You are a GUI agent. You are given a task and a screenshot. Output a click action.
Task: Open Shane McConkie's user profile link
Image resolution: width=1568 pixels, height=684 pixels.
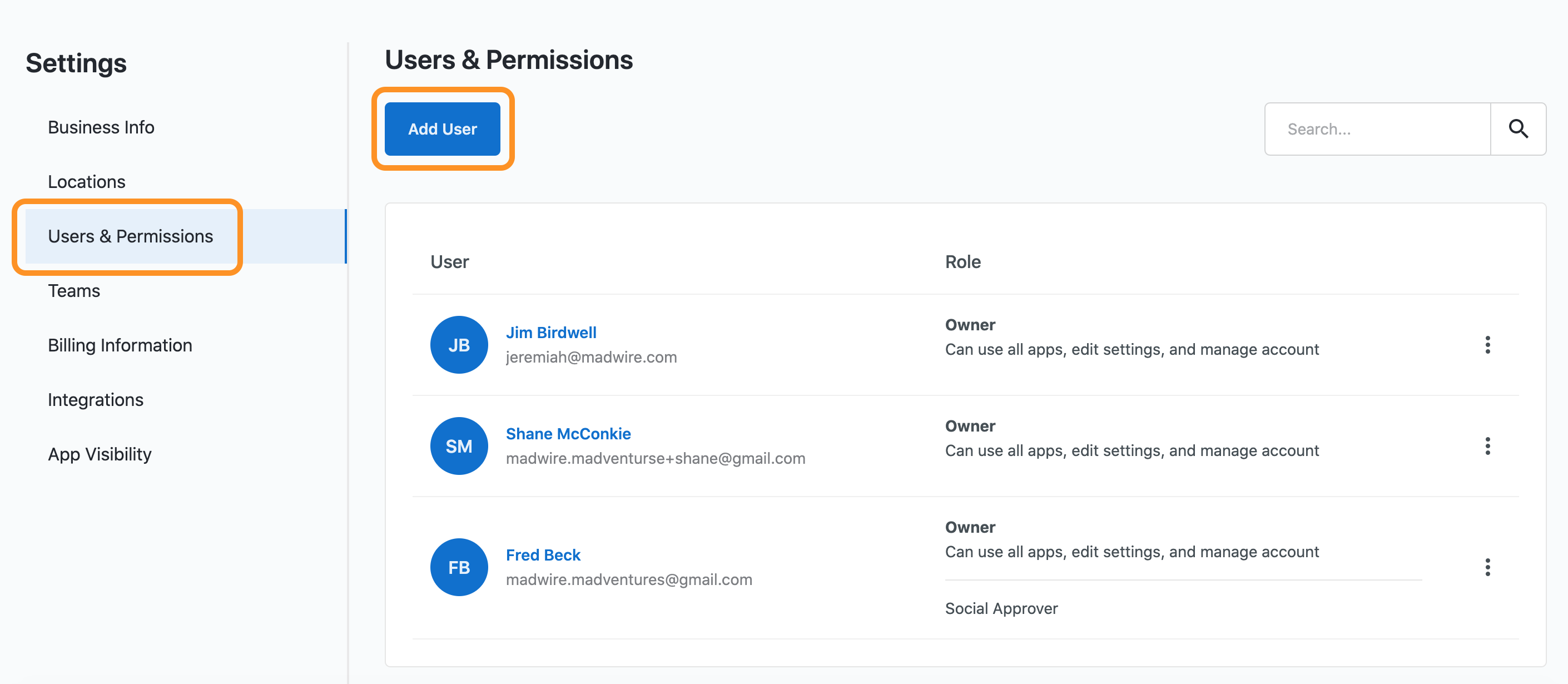tap(568, 434)
